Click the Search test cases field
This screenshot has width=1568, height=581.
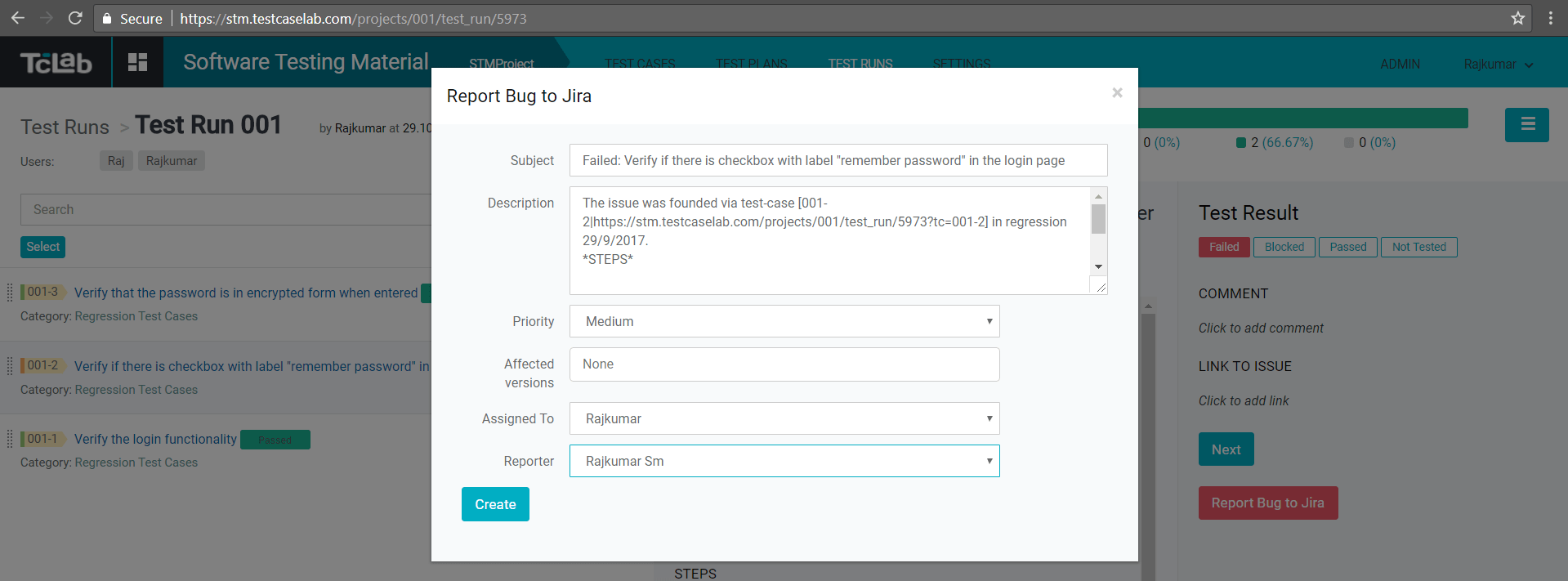pos(226,209)
